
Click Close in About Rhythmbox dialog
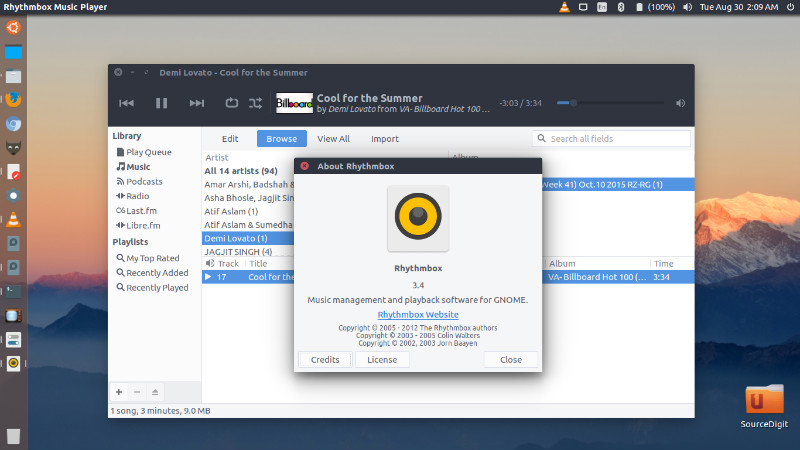coord(511,360)
